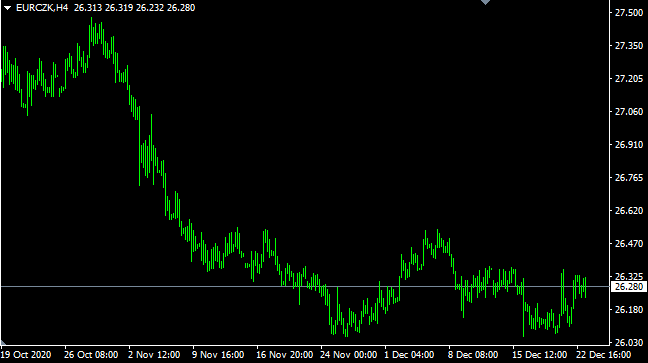Image resolution: width=648 pixels, height=363 pixels.
Task: Click the 27.500 price scale label
Action: click(x=629, y=13)
